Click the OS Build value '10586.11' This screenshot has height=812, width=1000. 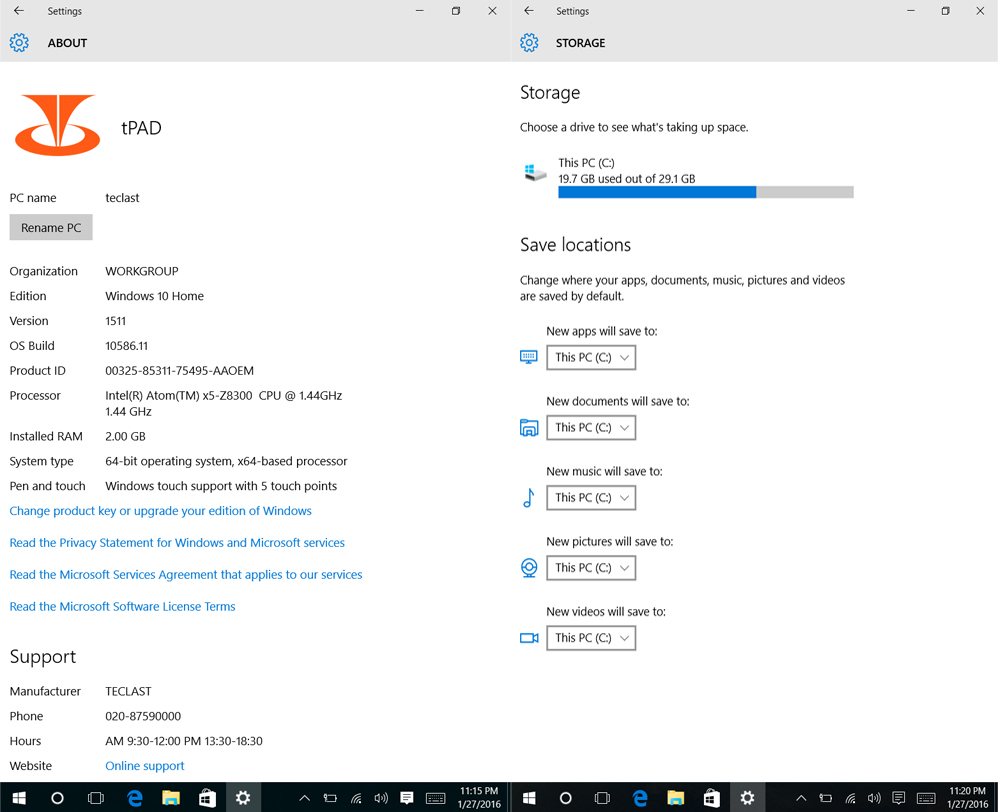[126, 346]
